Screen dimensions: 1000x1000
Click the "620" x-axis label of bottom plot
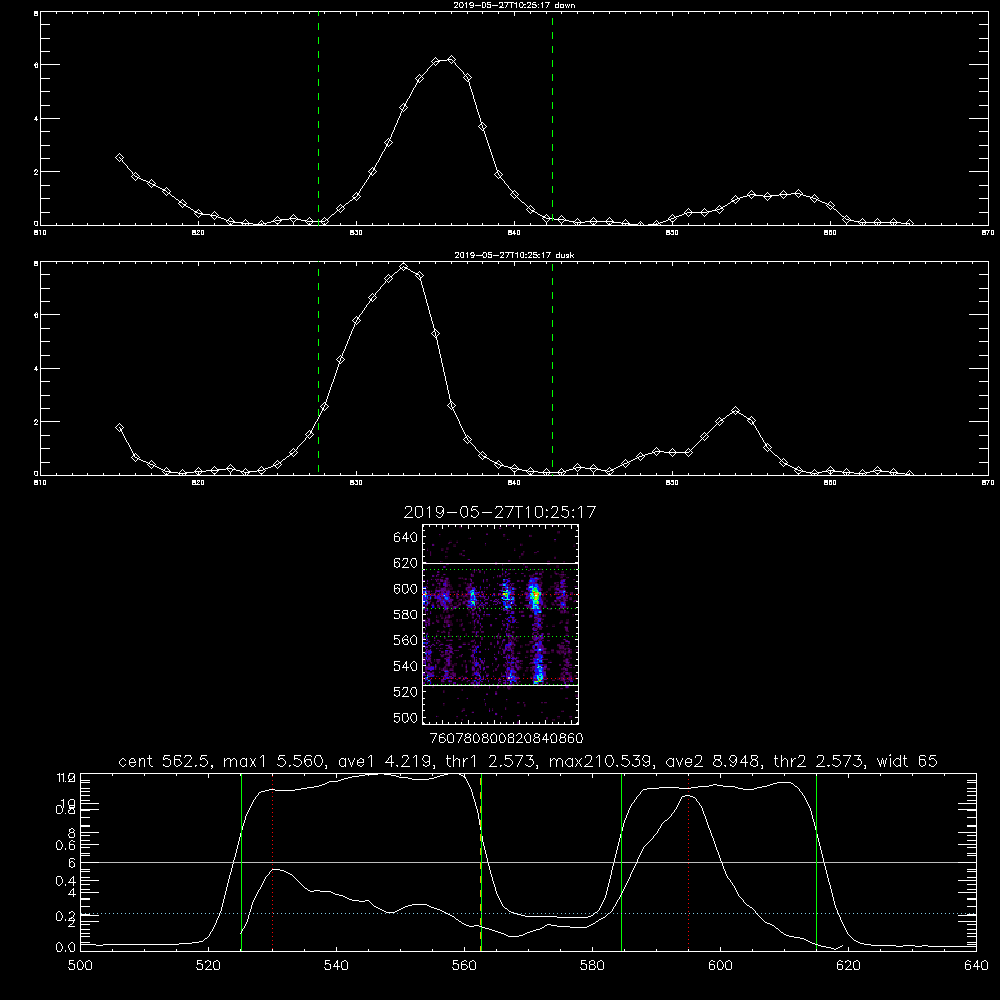pyautogui.click(x=848, y=966)
